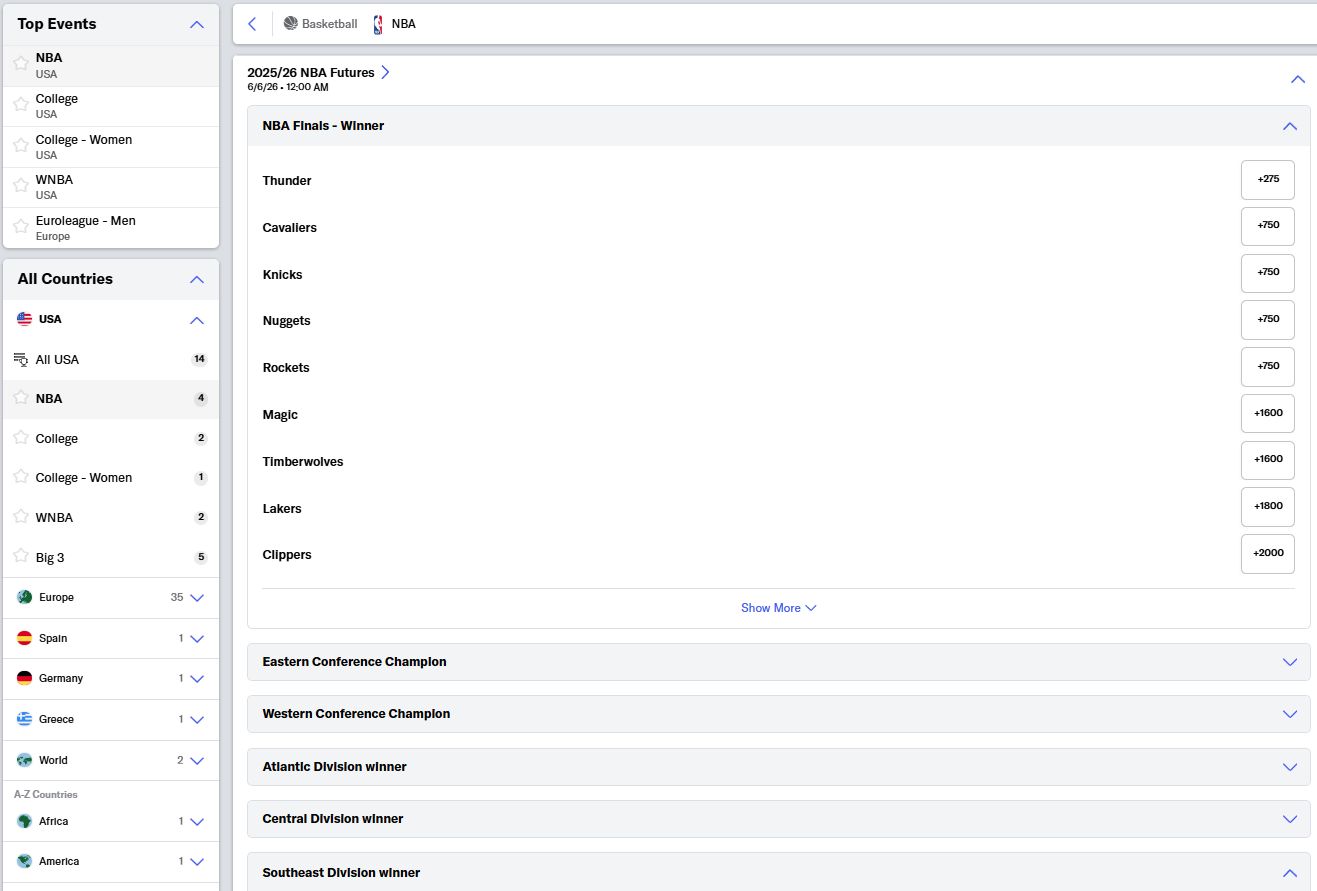
Task: Click the Basketball icon in the breadcrumb
Action: point(291,24)
